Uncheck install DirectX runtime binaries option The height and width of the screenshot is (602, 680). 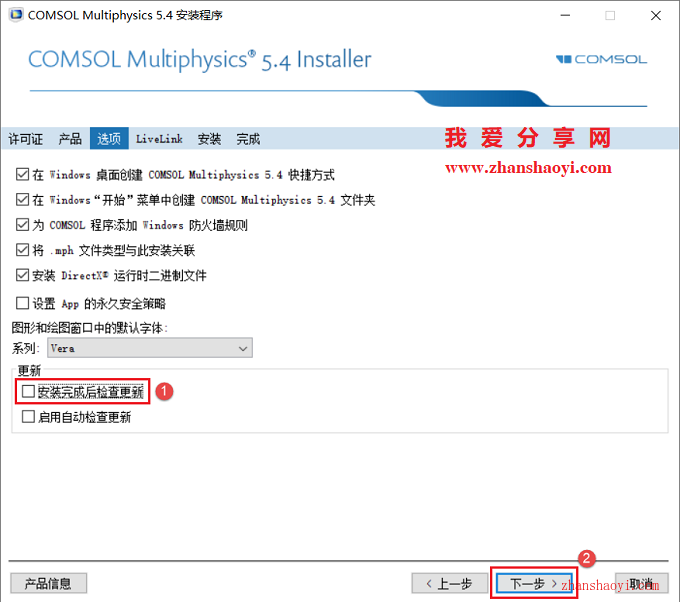22,275
